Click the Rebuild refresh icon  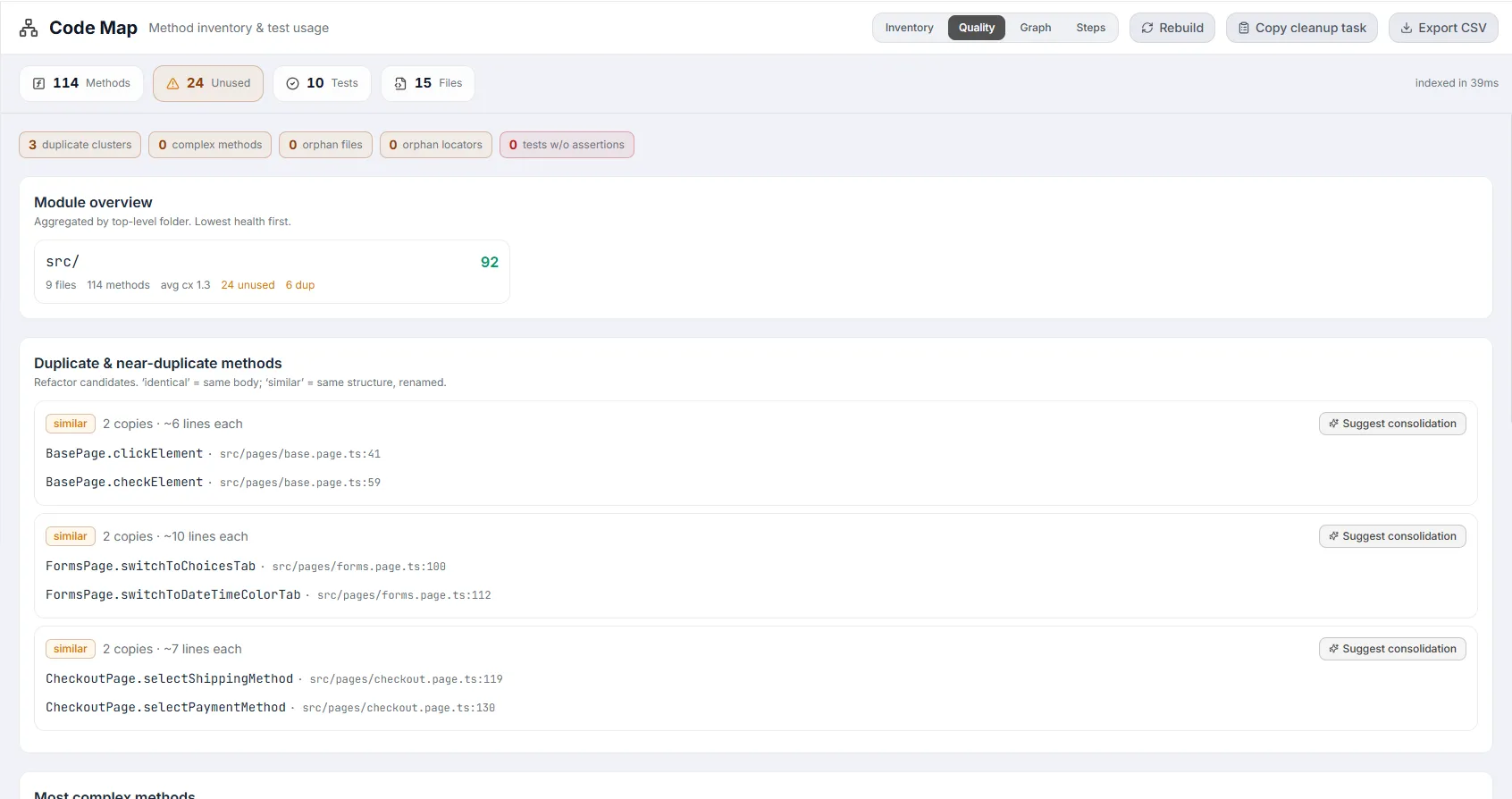1147,28
